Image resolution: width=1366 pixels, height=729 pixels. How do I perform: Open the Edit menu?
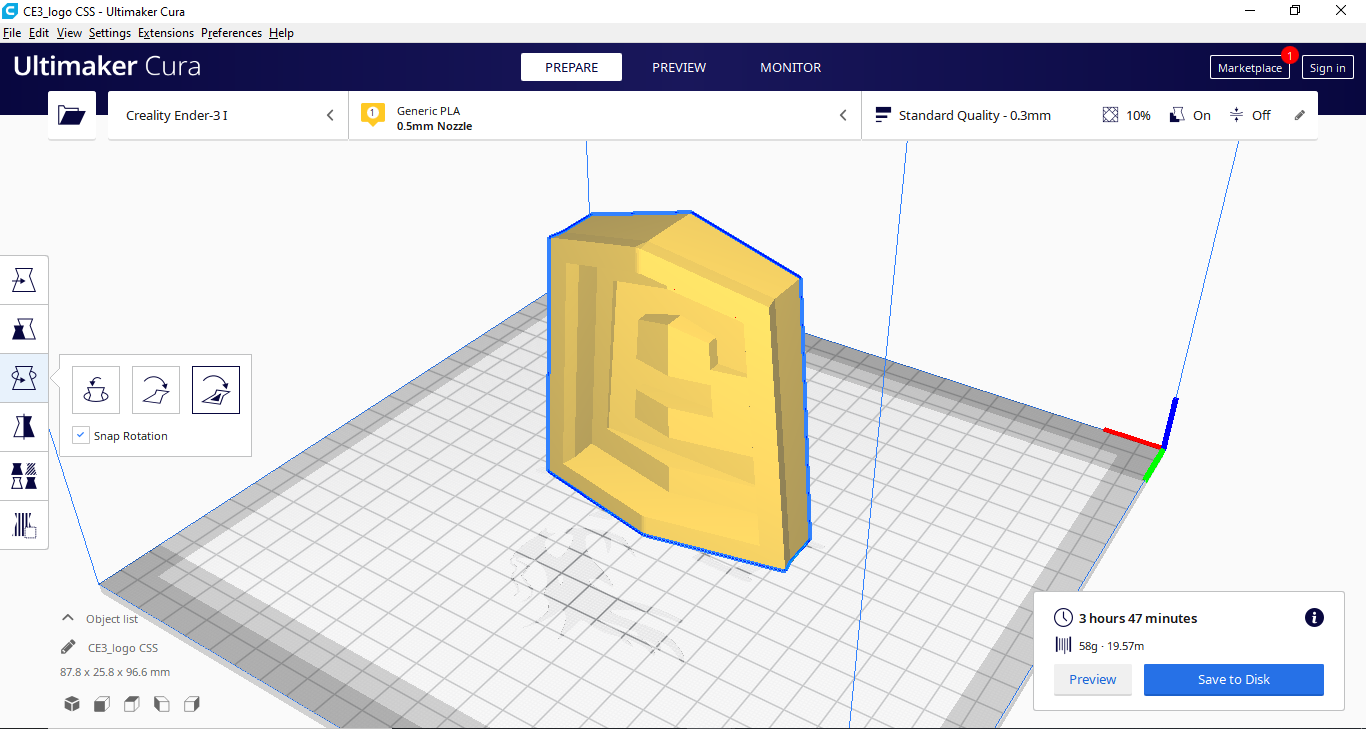click(x=39, y=33)
